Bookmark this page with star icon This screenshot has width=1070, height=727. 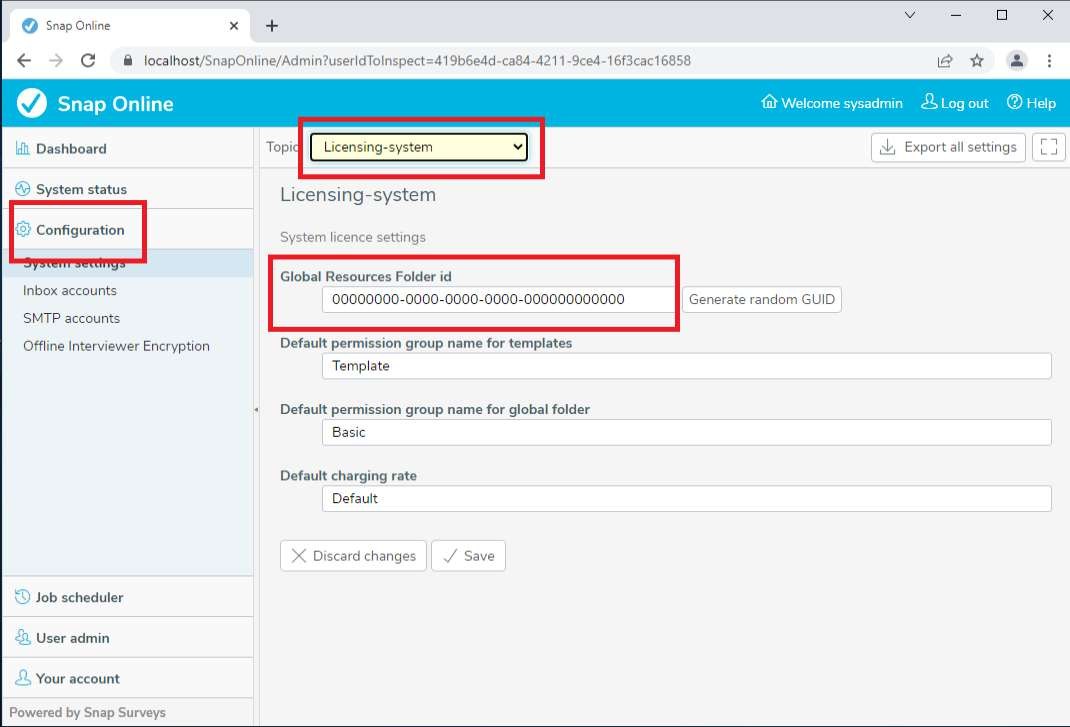pos(977,60)
